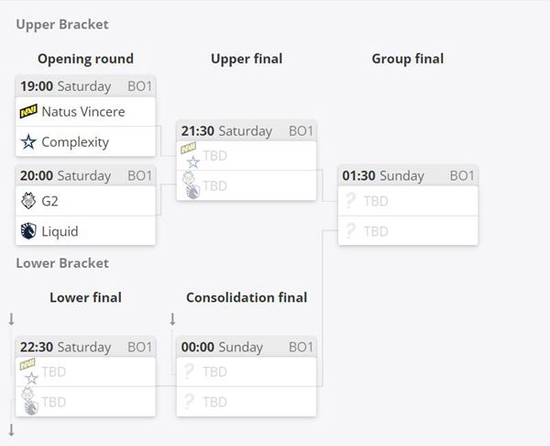This screenshot has width=550, height=446.
Task: Click the down arrow below Lower final match
Action: click(x=12, y=430)
